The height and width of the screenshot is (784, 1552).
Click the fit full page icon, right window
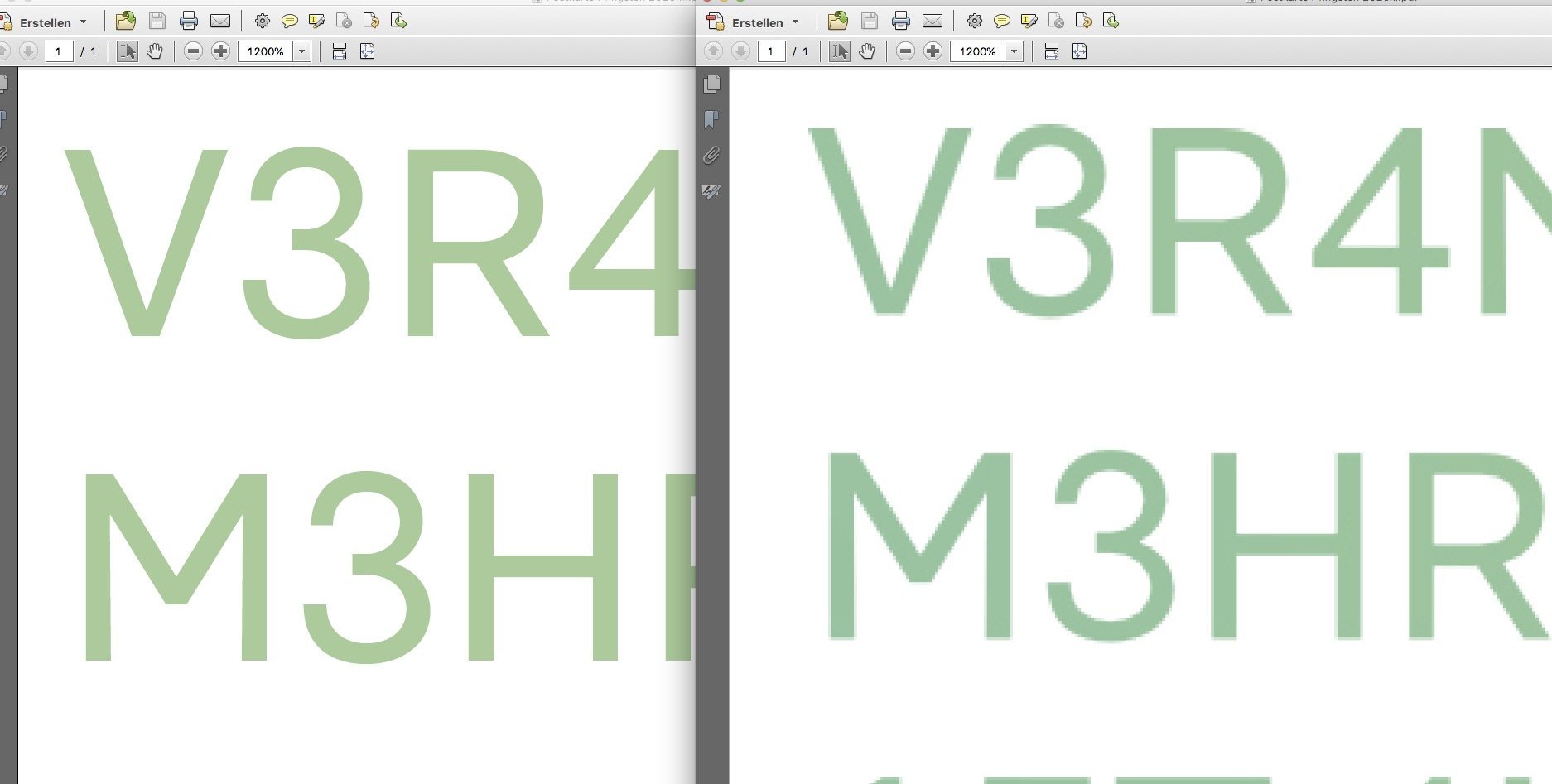[1079, 51]
